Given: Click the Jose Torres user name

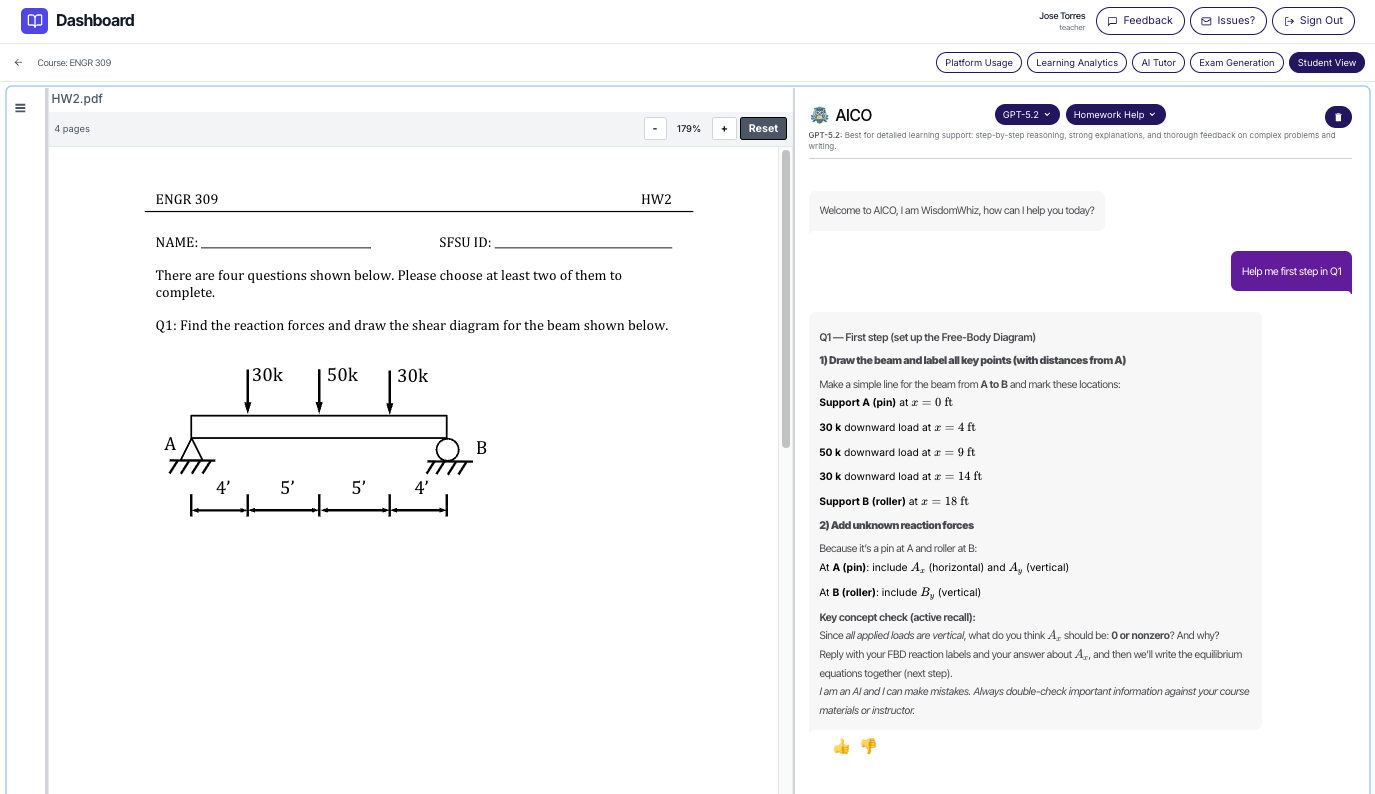Looking at the screenshot, I should tap(1062, 16).
